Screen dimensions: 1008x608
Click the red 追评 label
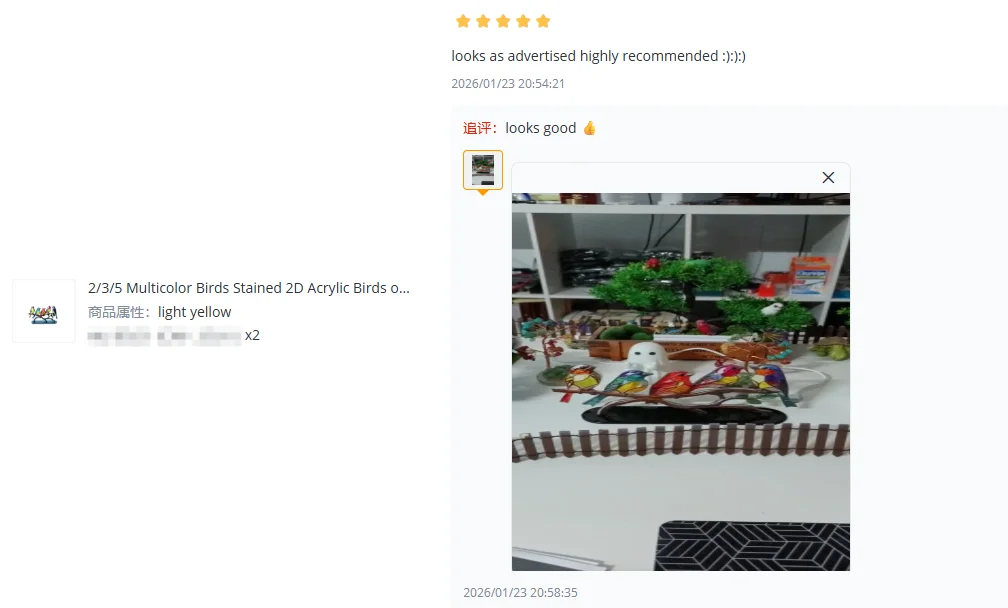pos(480,128)
